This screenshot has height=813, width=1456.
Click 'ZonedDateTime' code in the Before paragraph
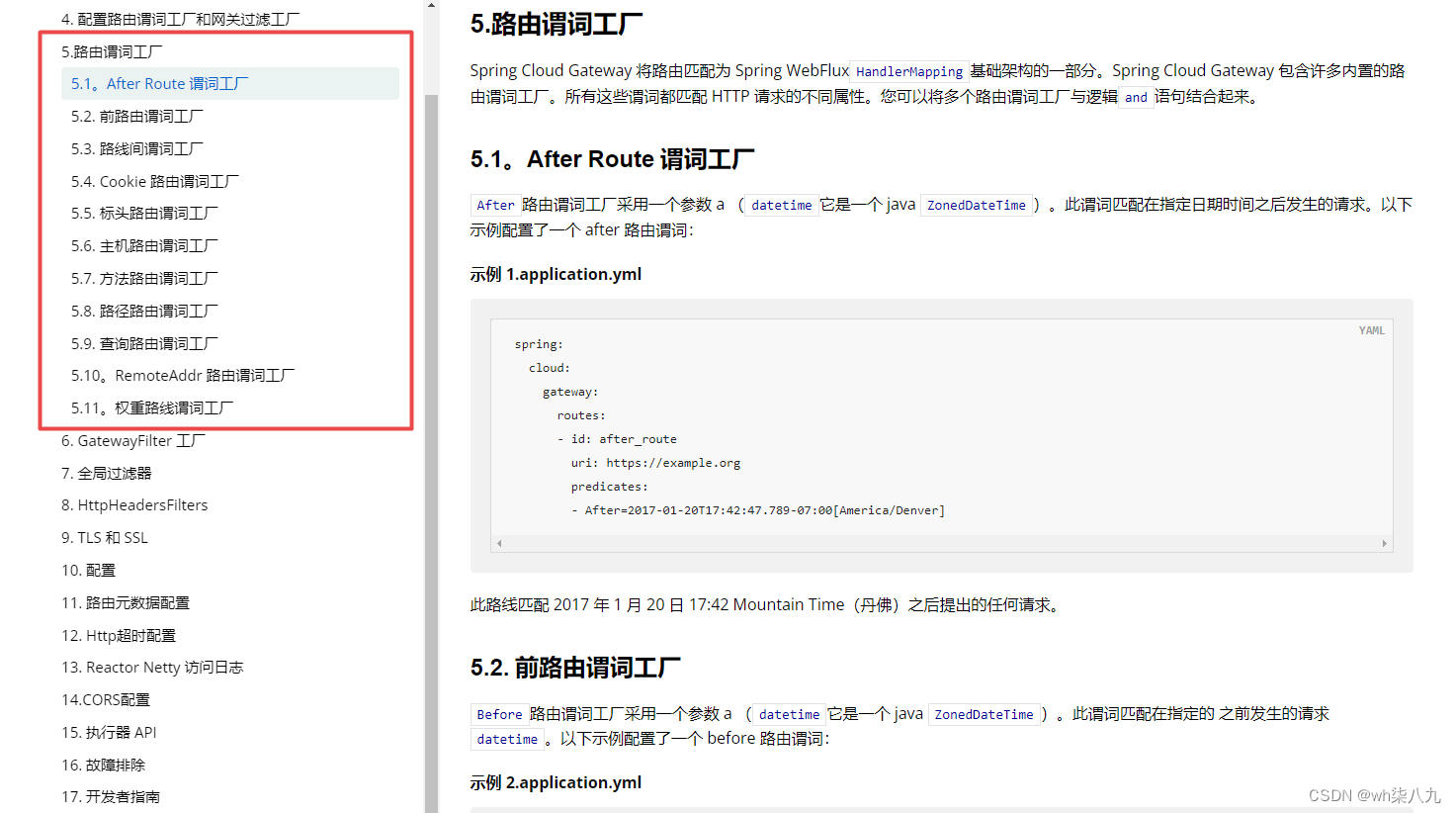[985, 714]
